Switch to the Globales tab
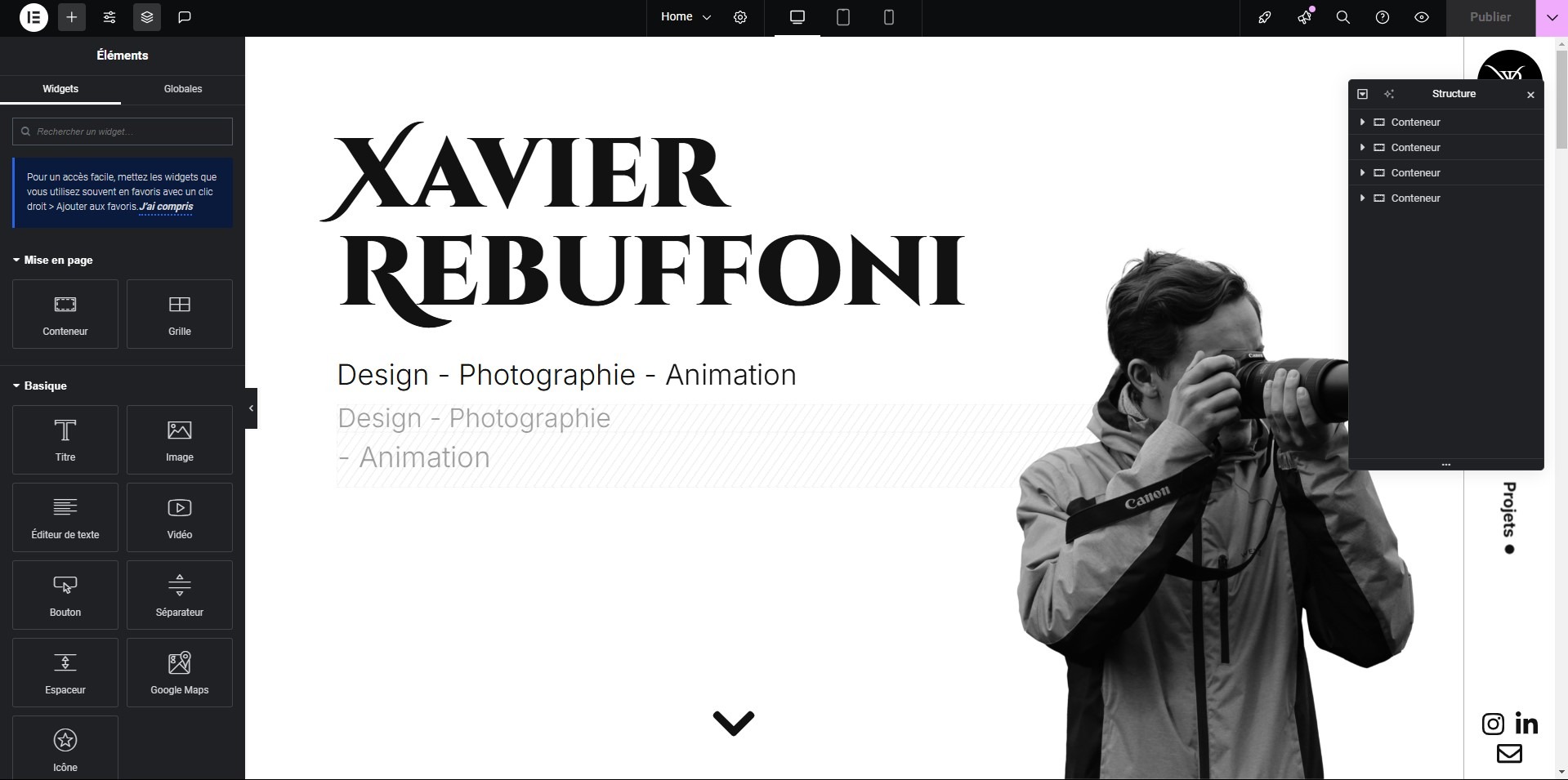Screen dimensions: 1568x780 183,89
